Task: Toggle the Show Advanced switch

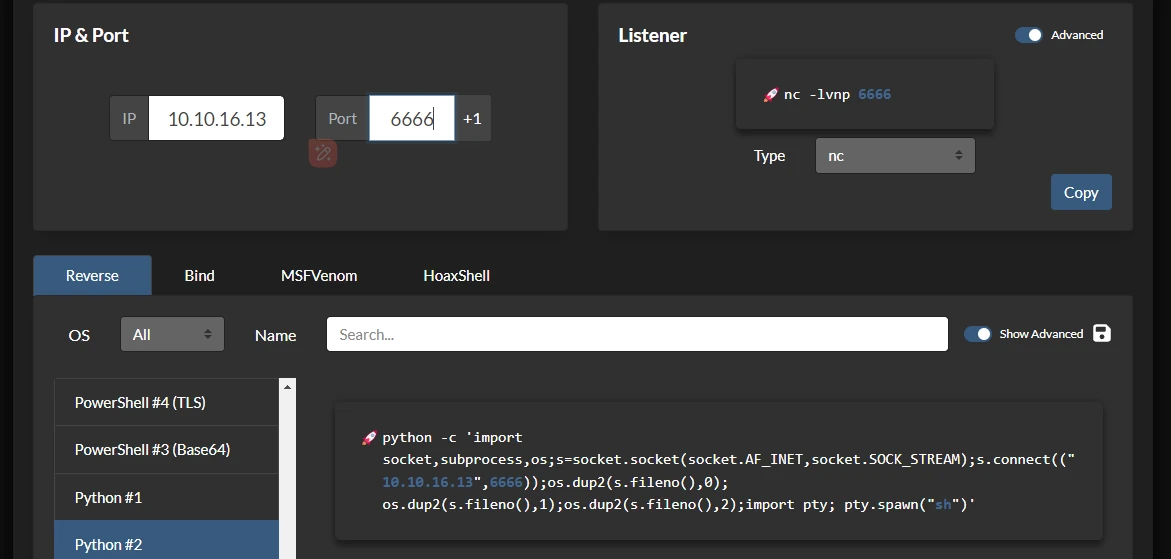Action: (977, 334)
